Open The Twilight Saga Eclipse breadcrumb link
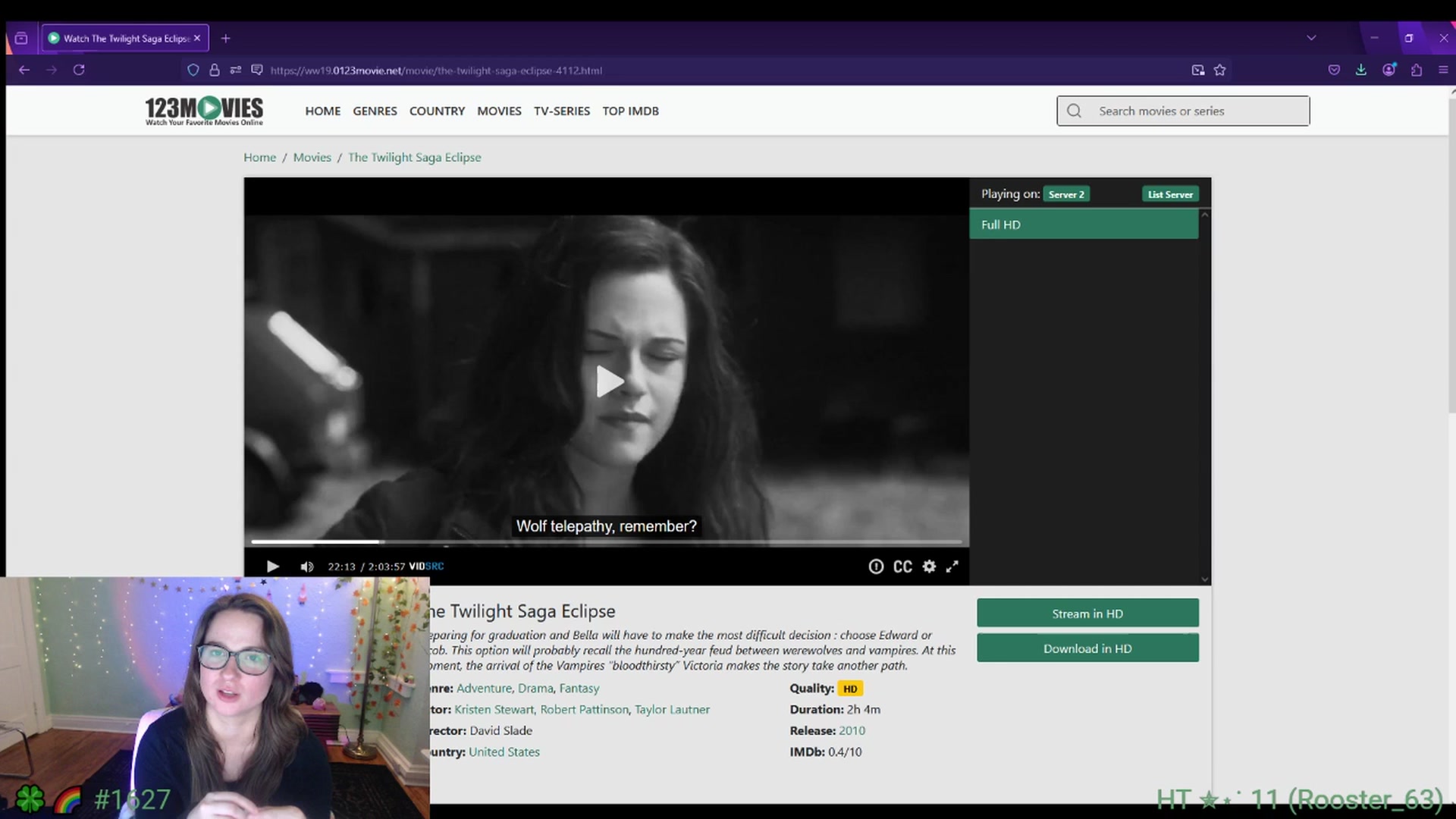 point(415,157)
